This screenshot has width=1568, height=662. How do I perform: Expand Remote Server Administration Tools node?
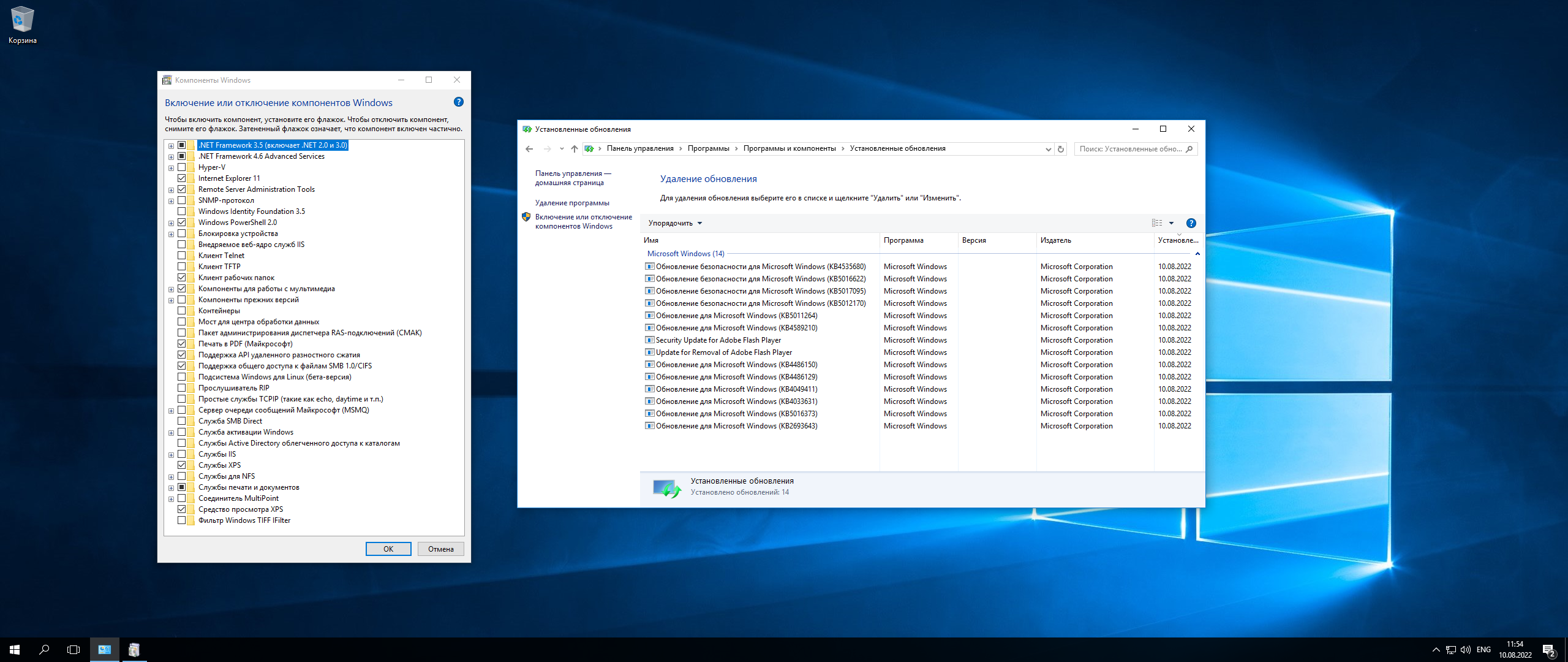tap(171, 190)
